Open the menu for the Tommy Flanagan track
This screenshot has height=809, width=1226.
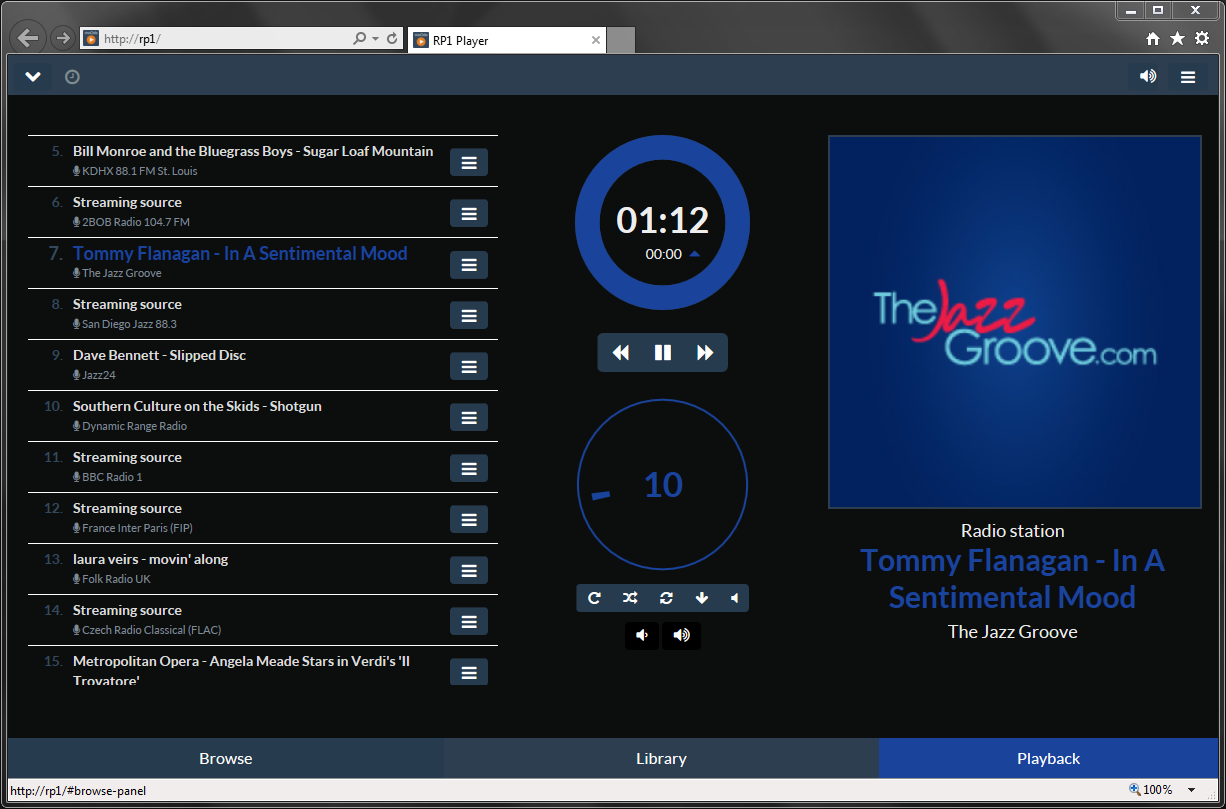click(x=468, y=264)
